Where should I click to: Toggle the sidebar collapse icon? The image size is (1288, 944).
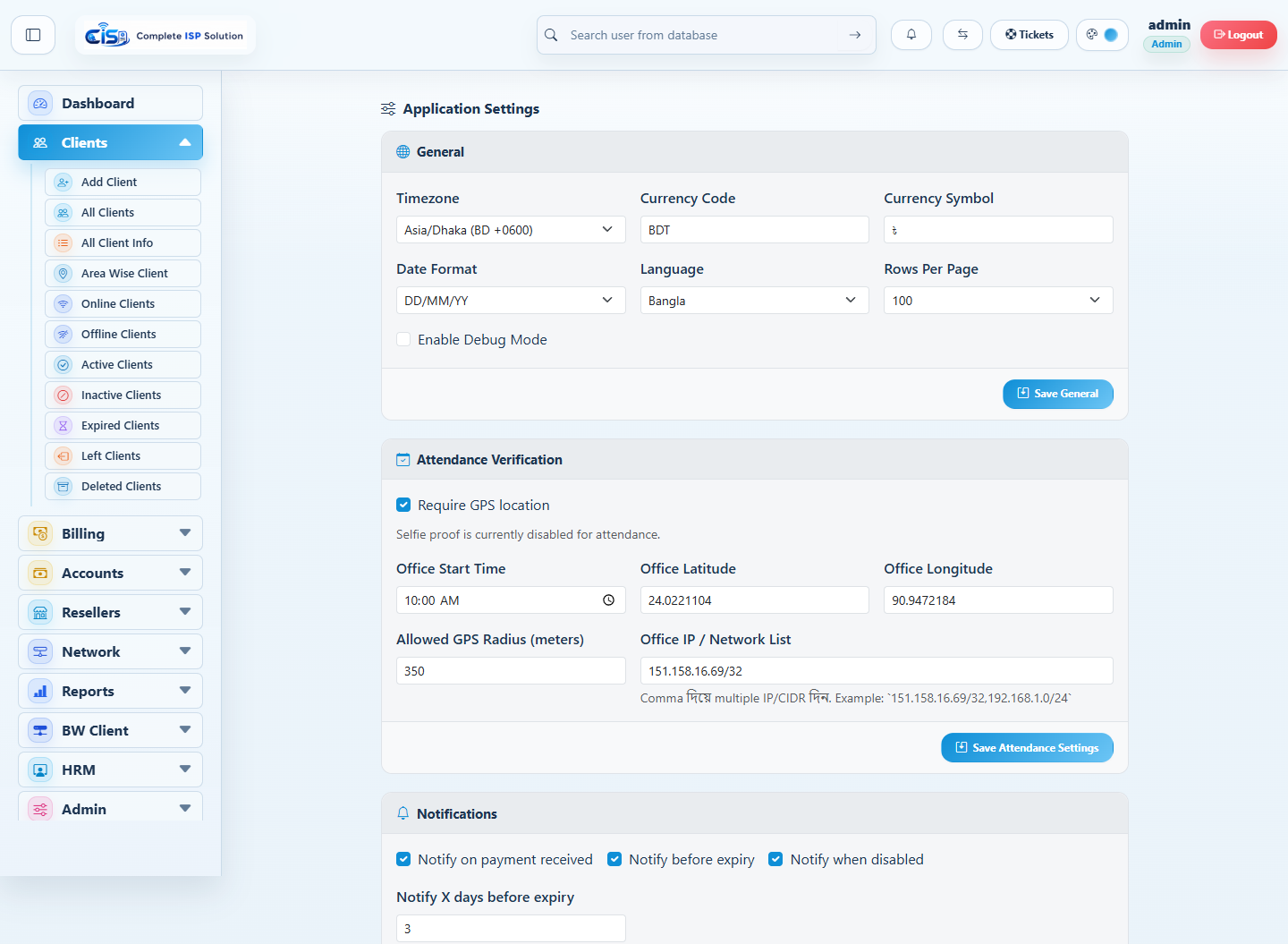(x=33, y=35)
